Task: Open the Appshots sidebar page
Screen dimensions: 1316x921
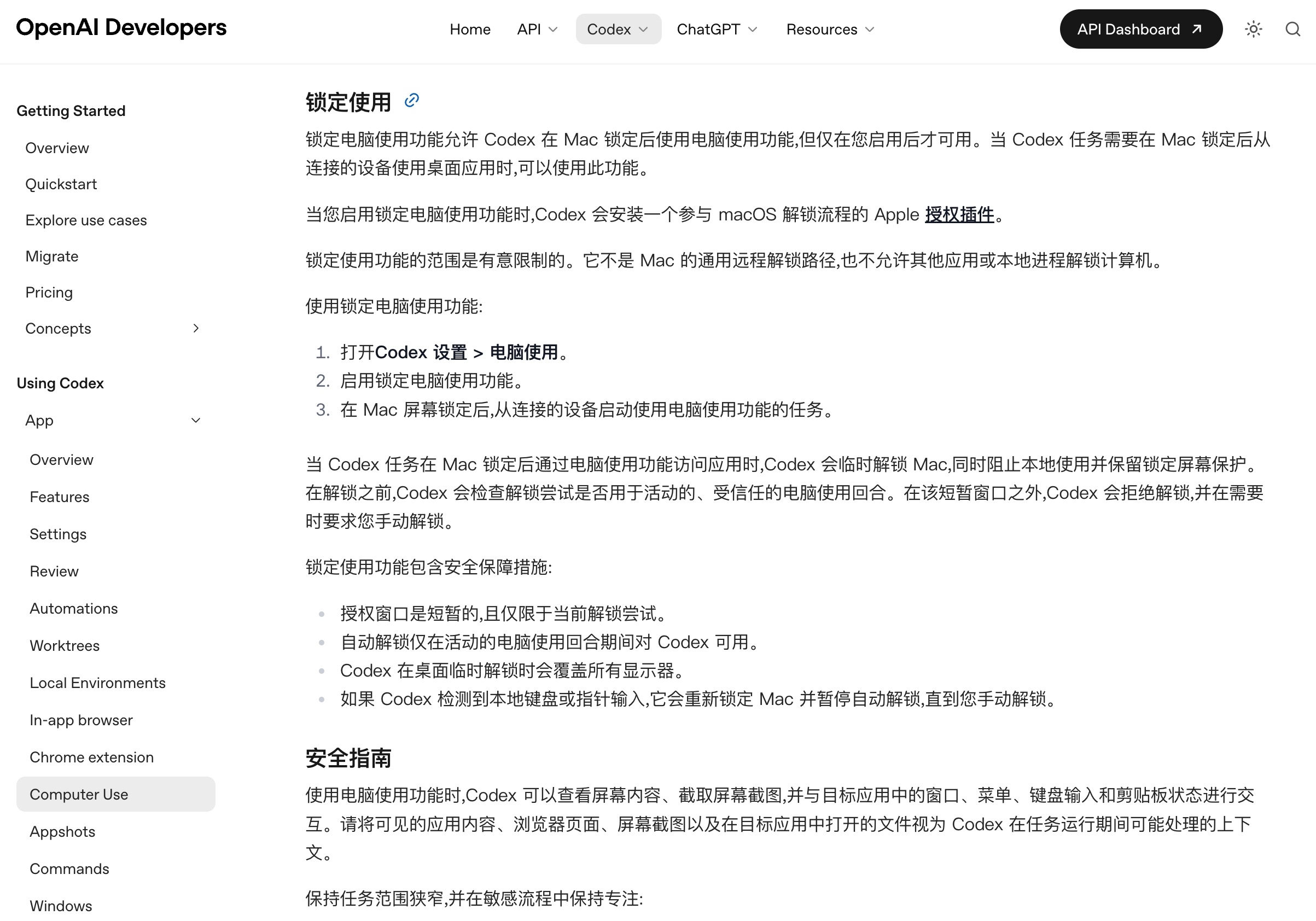Action: pos(62,832)
